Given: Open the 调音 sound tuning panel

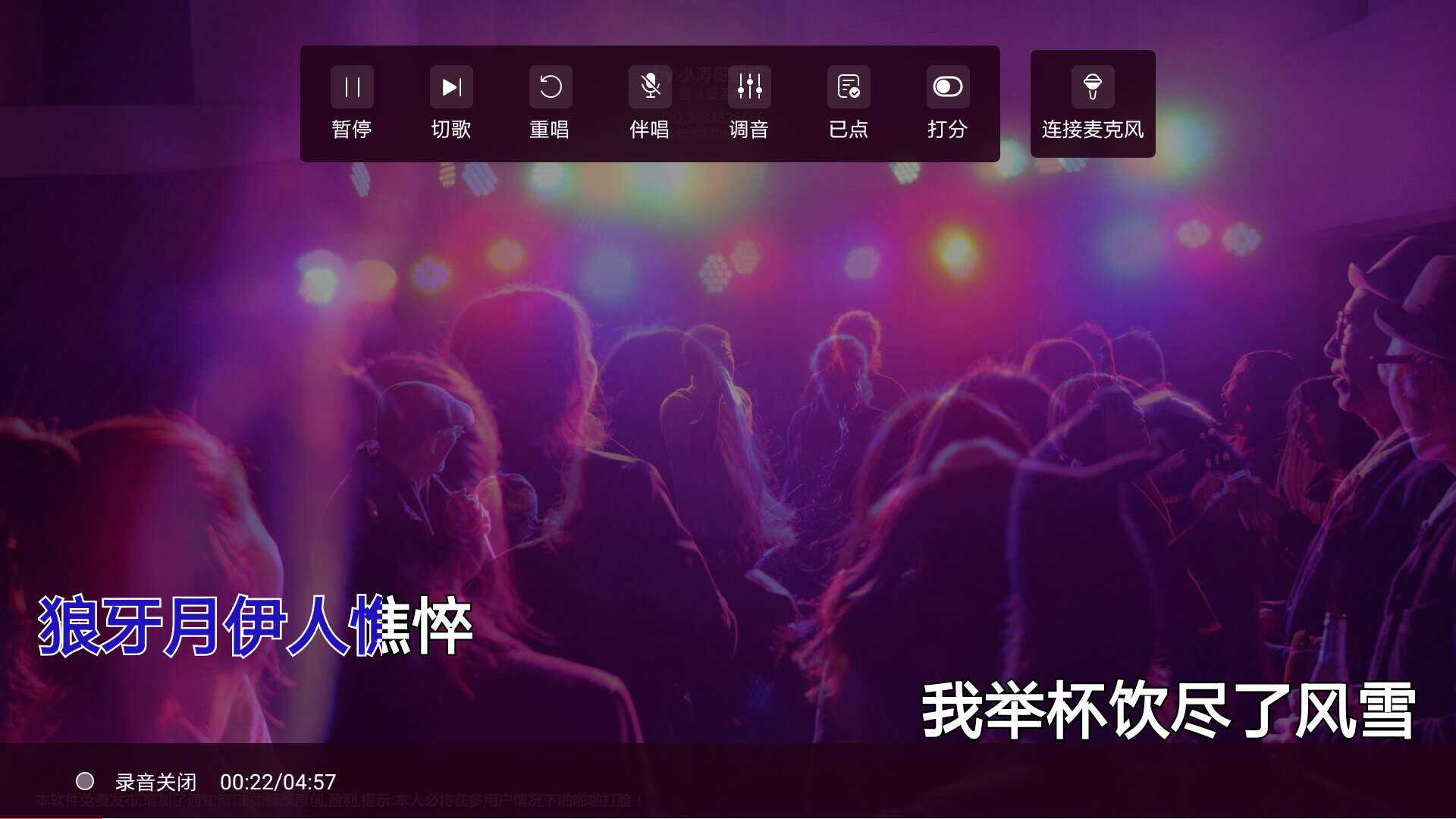Looking at the screenshot, I should pos(749,86).
